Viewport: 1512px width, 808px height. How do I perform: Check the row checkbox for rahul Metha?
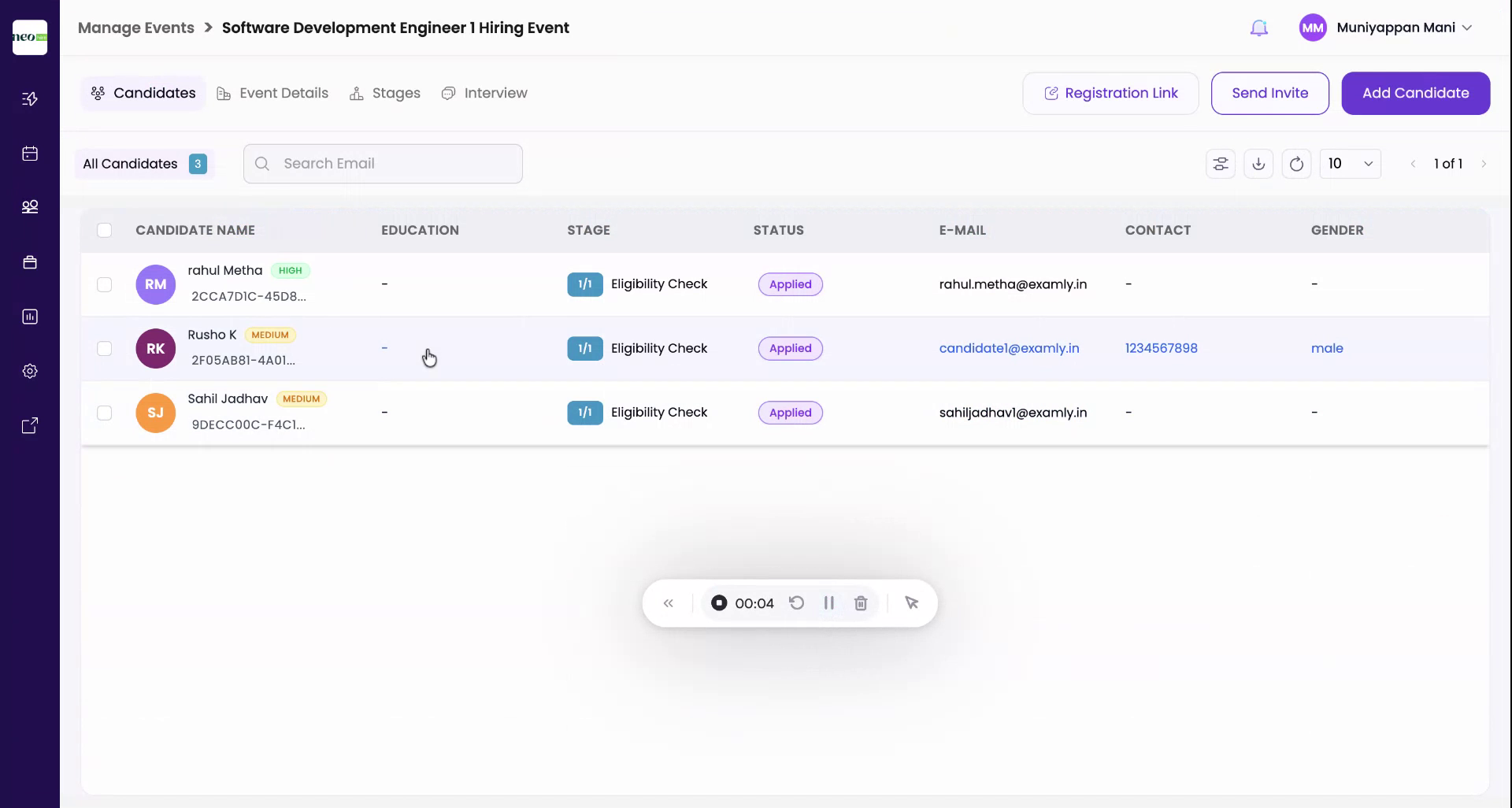[x=105, y=284]
